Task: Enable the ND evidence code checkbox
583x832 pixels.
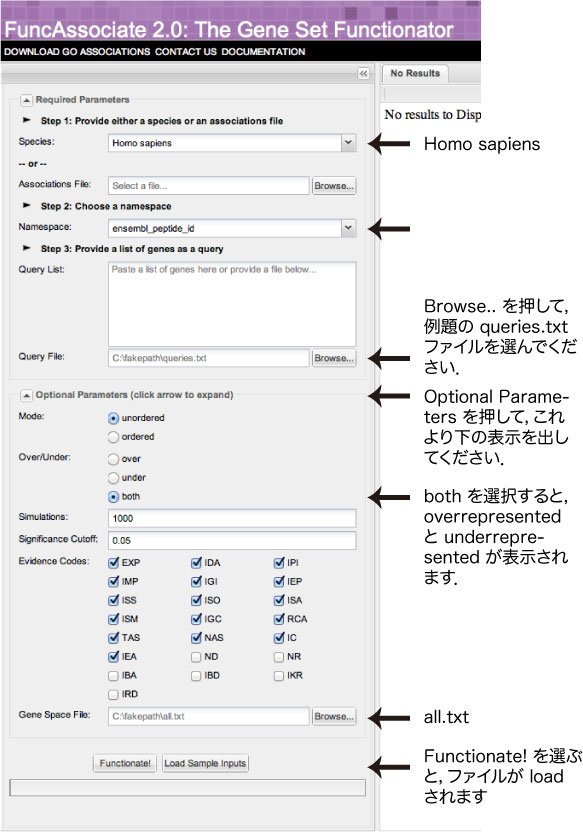Action: pos(196,657)
